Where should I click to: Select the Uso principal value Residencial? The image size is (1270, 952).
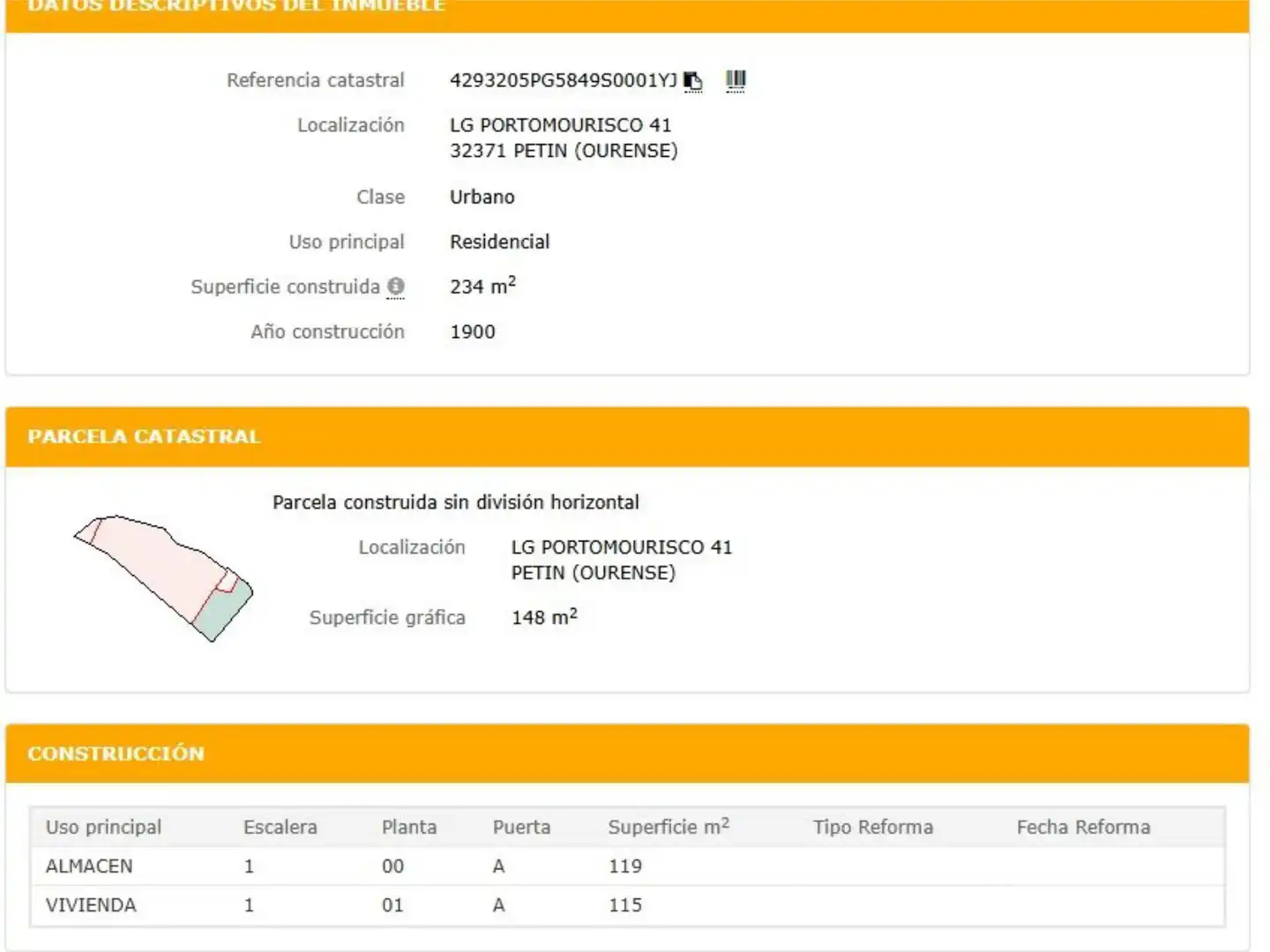(500, 242)
